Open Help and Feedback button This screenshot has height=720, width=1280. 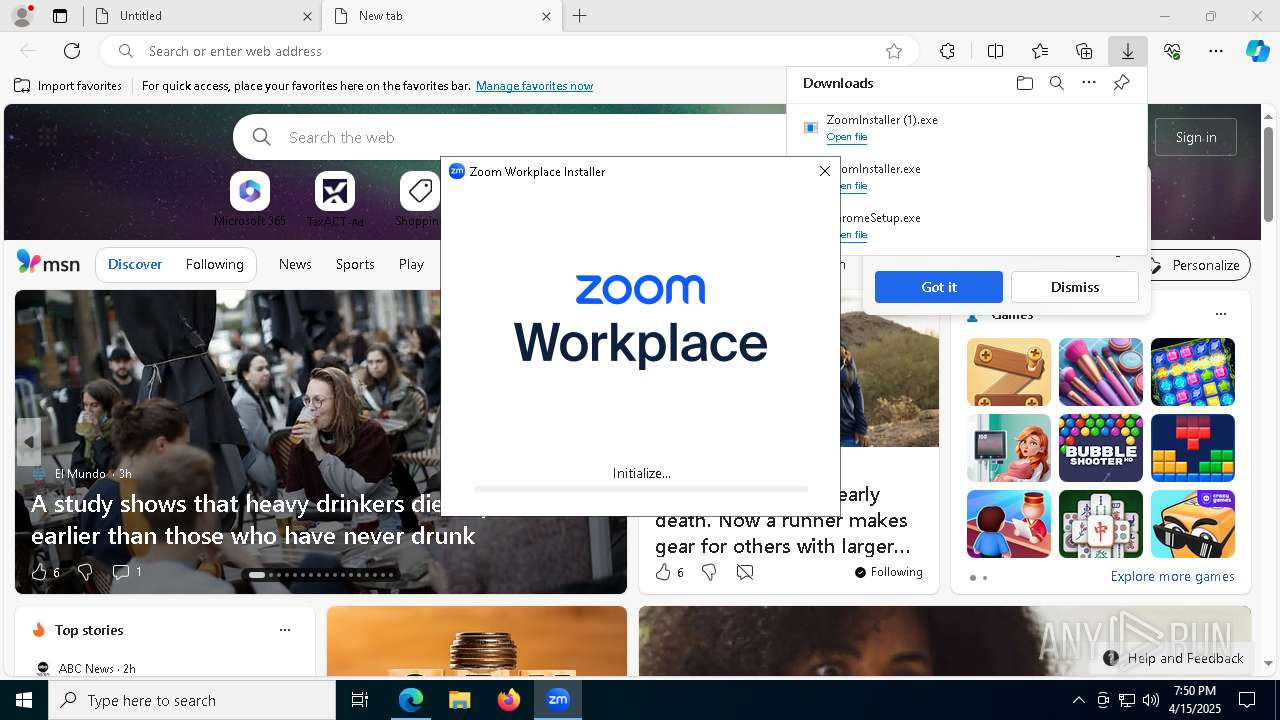[x=1174, y=658]
